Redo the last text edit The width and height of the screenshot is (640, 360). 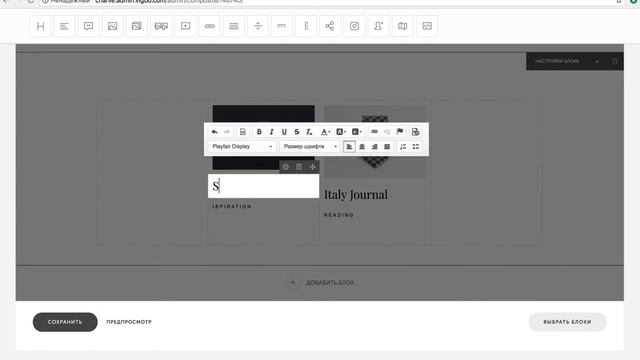pos(227,132)
